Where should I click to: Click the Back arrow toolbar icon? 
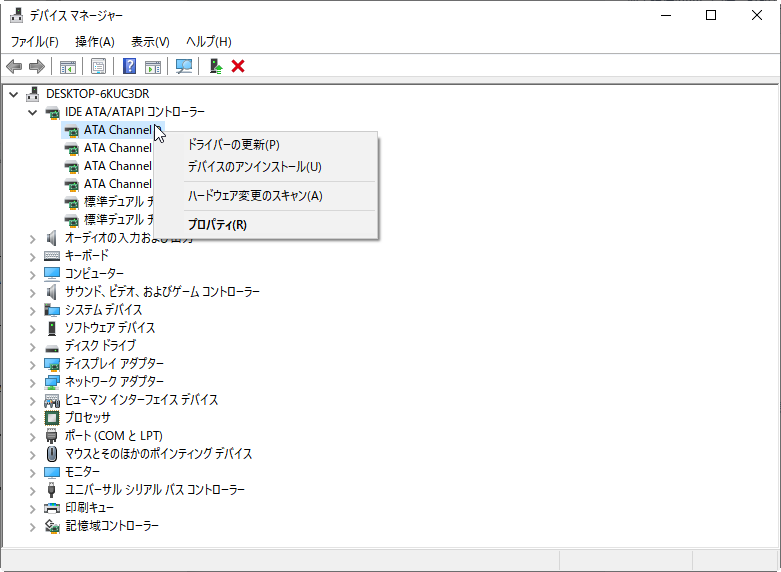point(14,66)
